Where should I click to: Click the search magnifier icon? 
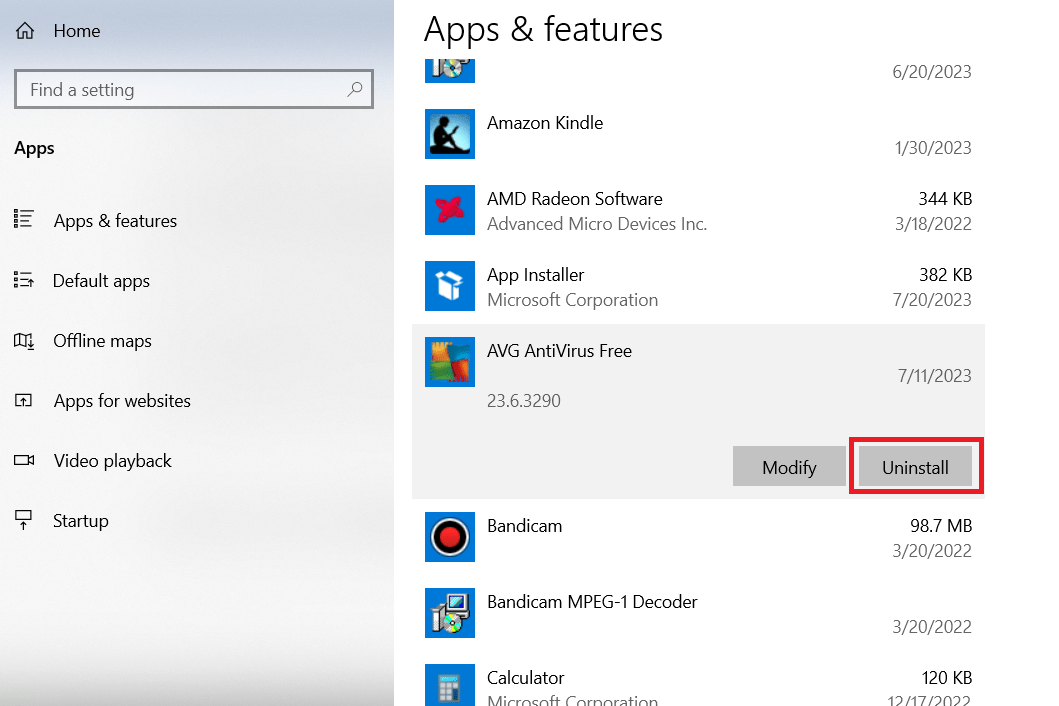(x=355, y=89)
